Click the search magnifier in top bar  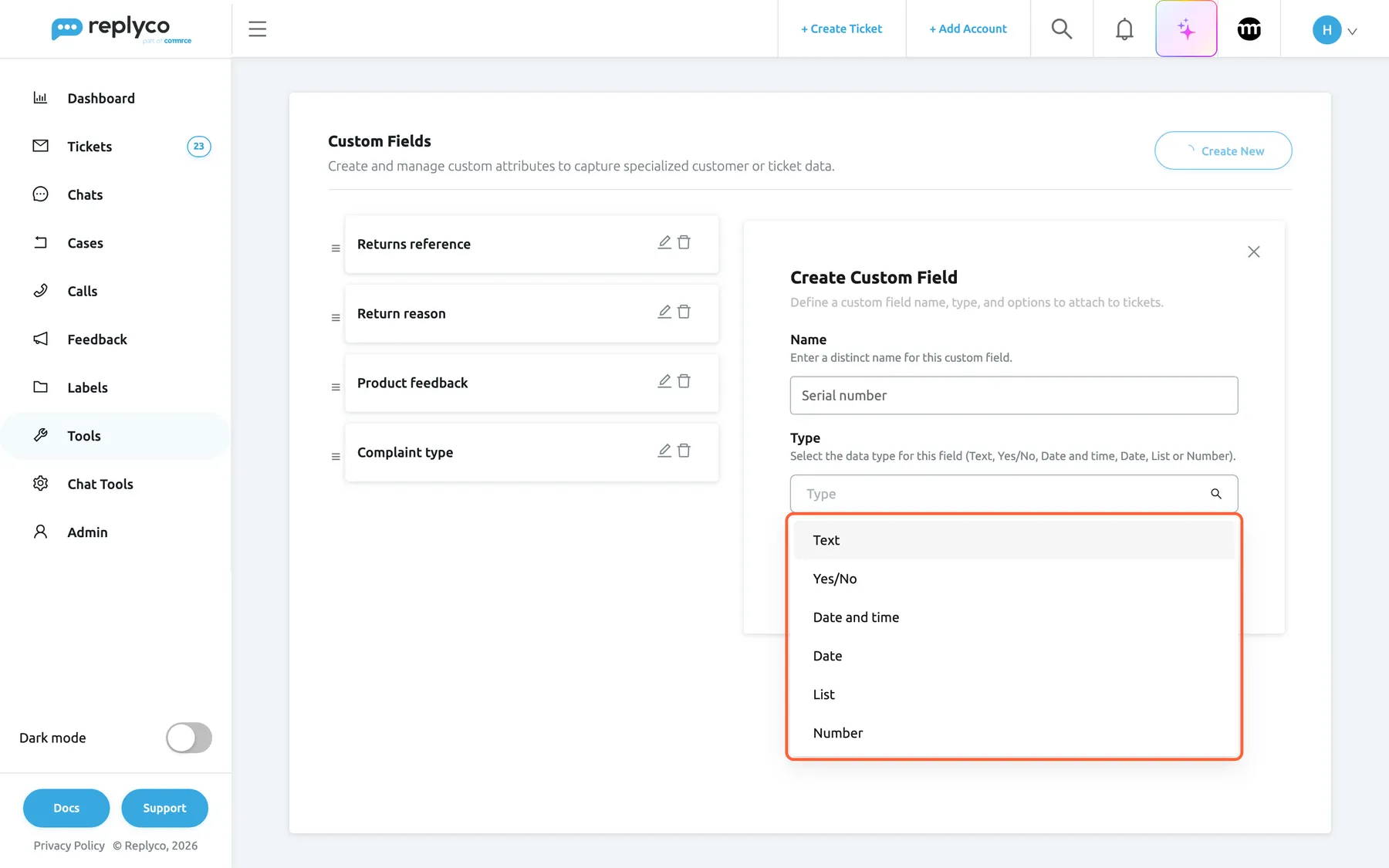pyautogui.click(x=1062, y=29)
